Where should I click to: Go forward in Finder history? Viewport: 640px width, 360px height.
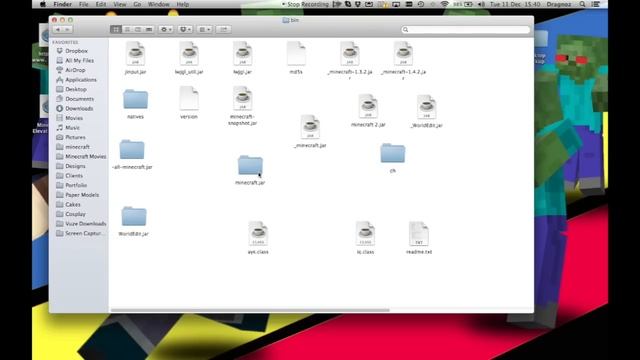pos(68,29)
